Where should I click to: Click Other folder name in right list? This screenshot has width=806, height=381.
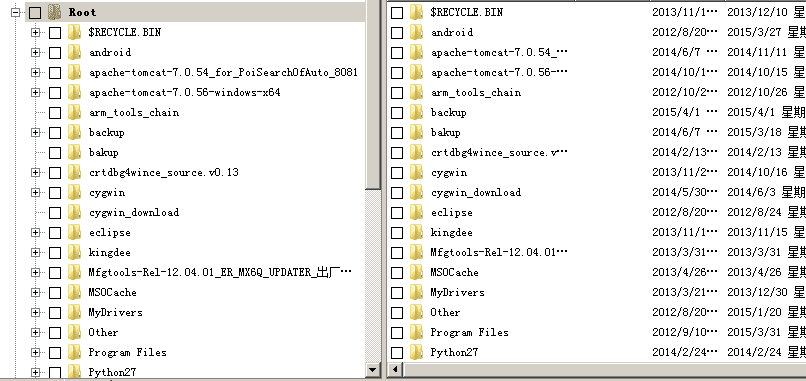(x=445, y=312)
